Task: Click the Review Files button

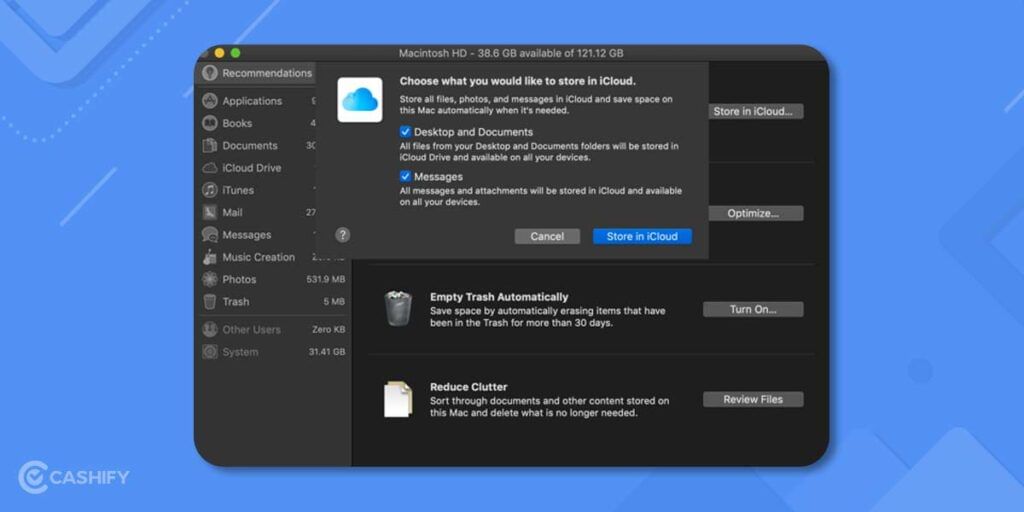Action: point(753,400)
